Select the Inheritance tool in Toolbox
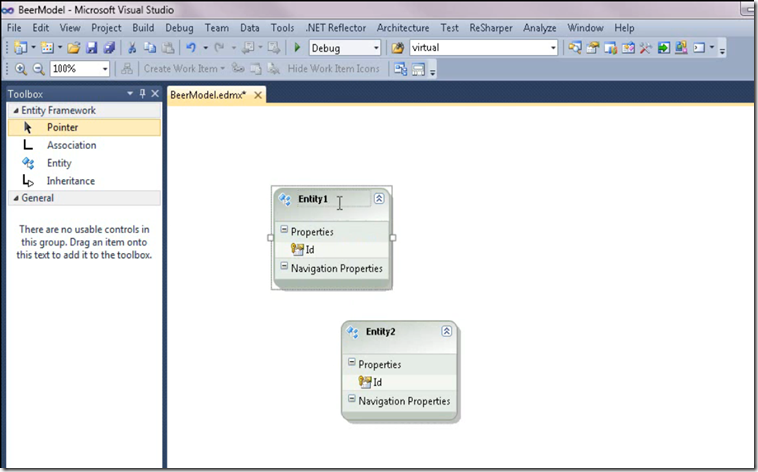Viewport: 758px width, 472px height. coord(85,181)
